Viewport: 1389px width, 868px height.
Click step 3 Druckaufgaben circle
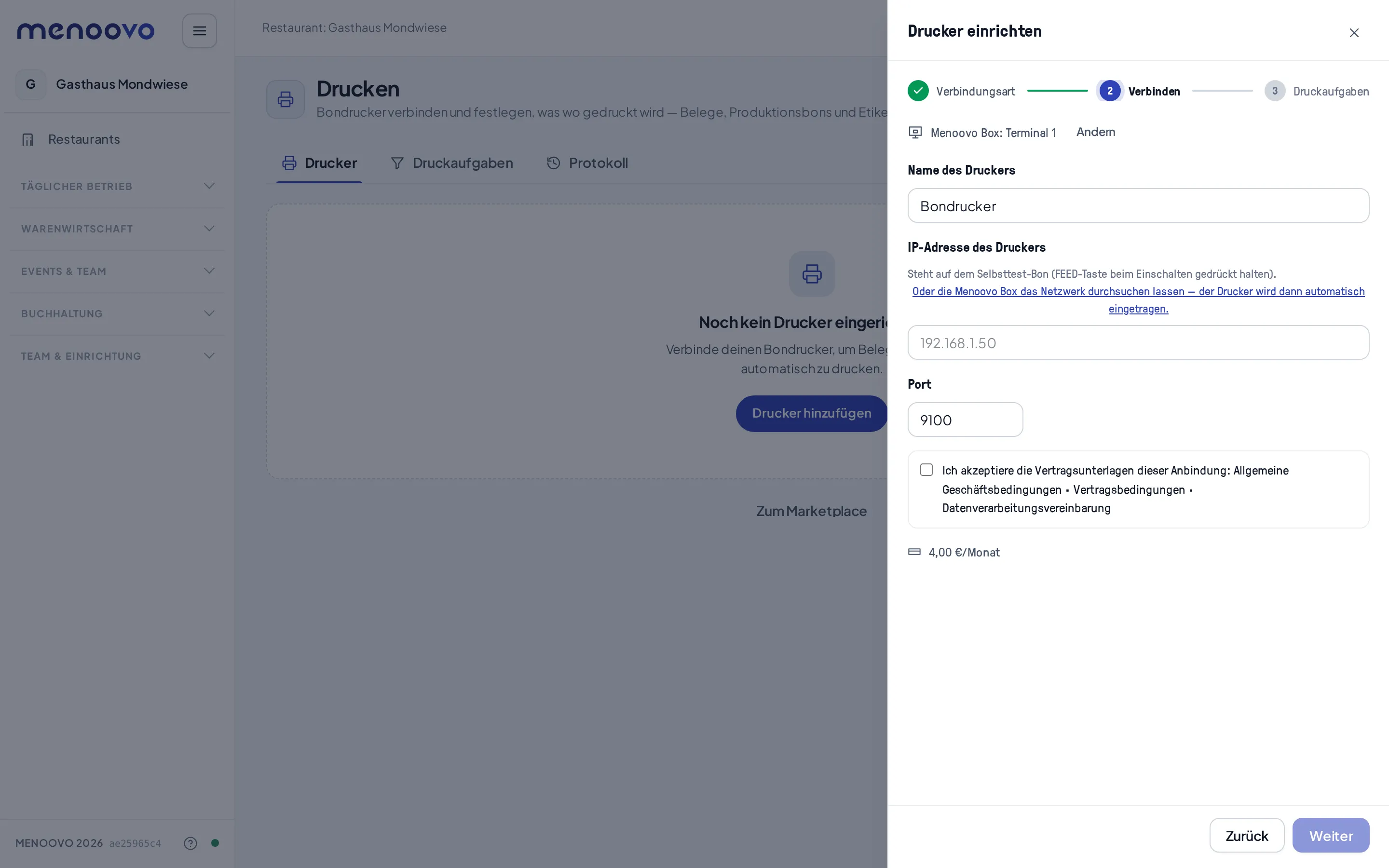coord(1274,91)
